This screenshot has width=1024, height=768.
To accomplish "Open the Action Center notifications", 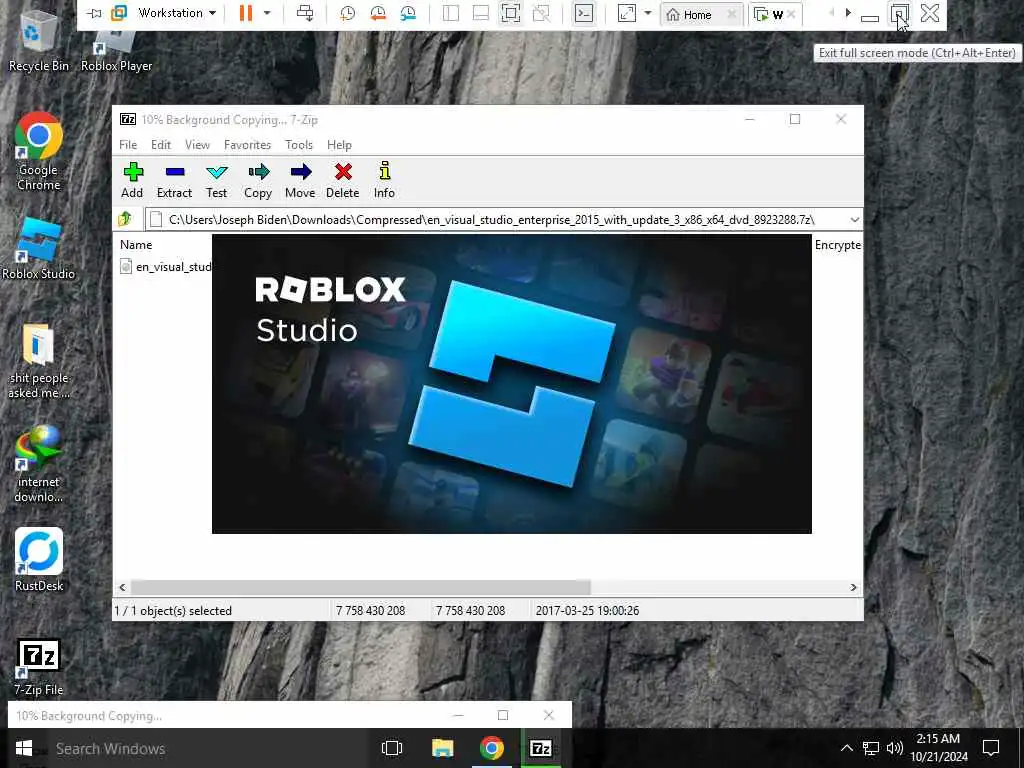I will click(991, 748).
